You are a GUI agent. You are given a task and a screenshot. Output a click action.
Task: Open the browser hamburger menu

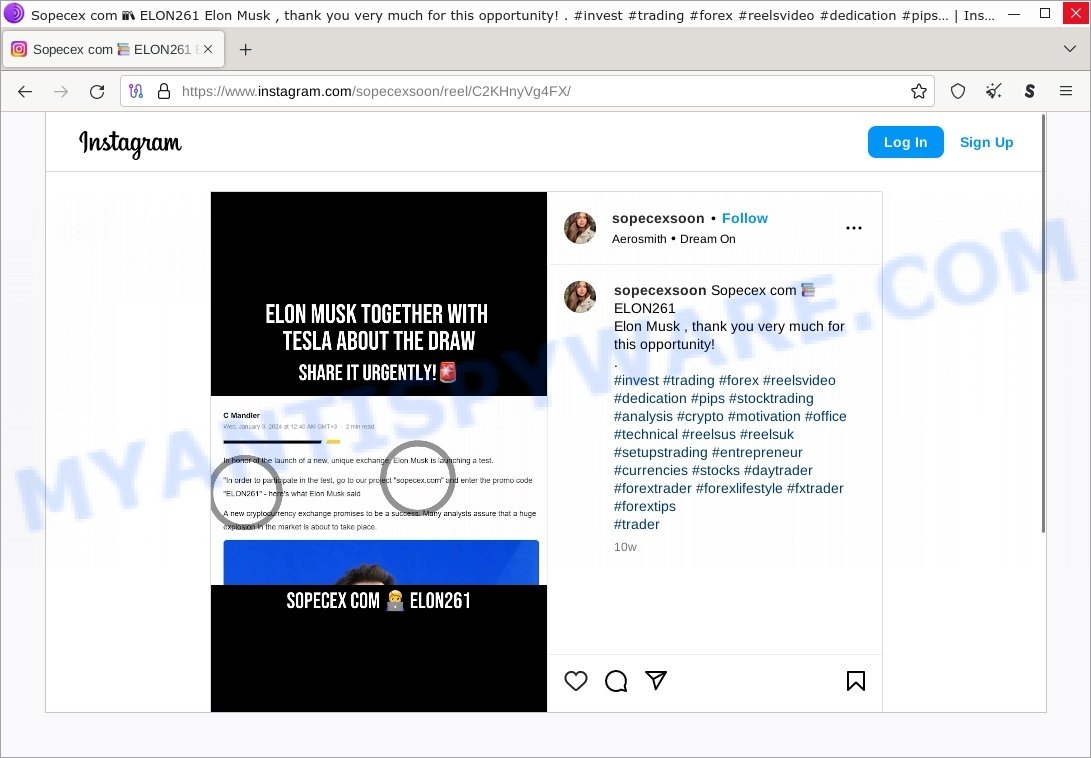click(x=1066, y=91)
